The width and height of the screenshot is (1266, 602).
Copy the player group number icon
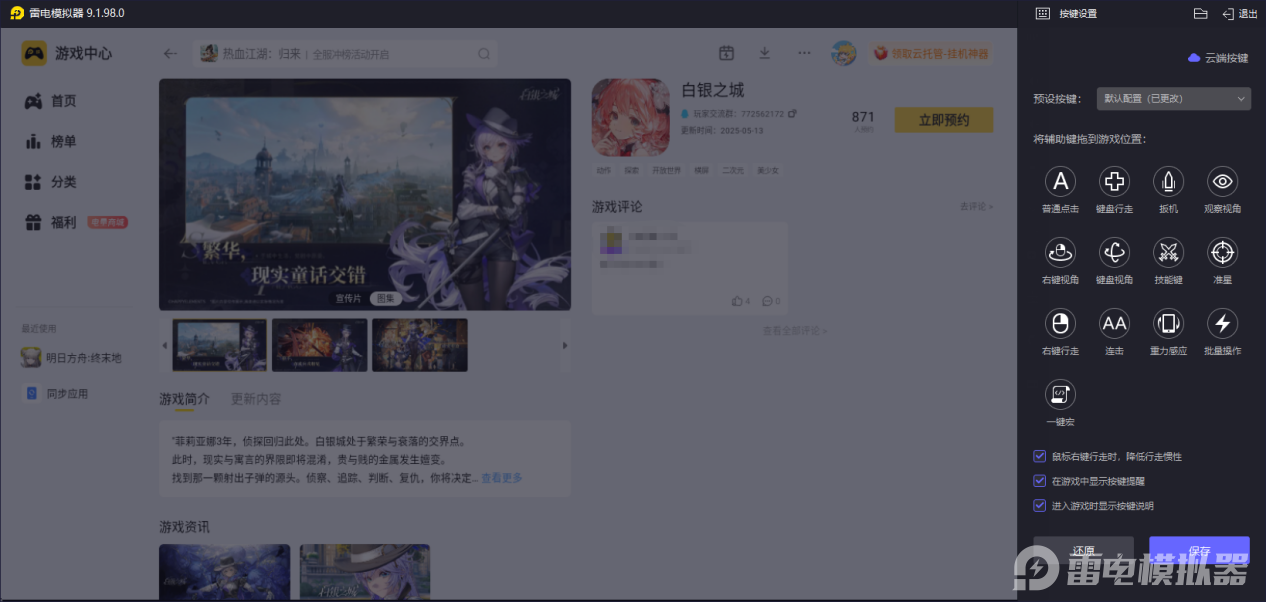(x=792, y=114)
